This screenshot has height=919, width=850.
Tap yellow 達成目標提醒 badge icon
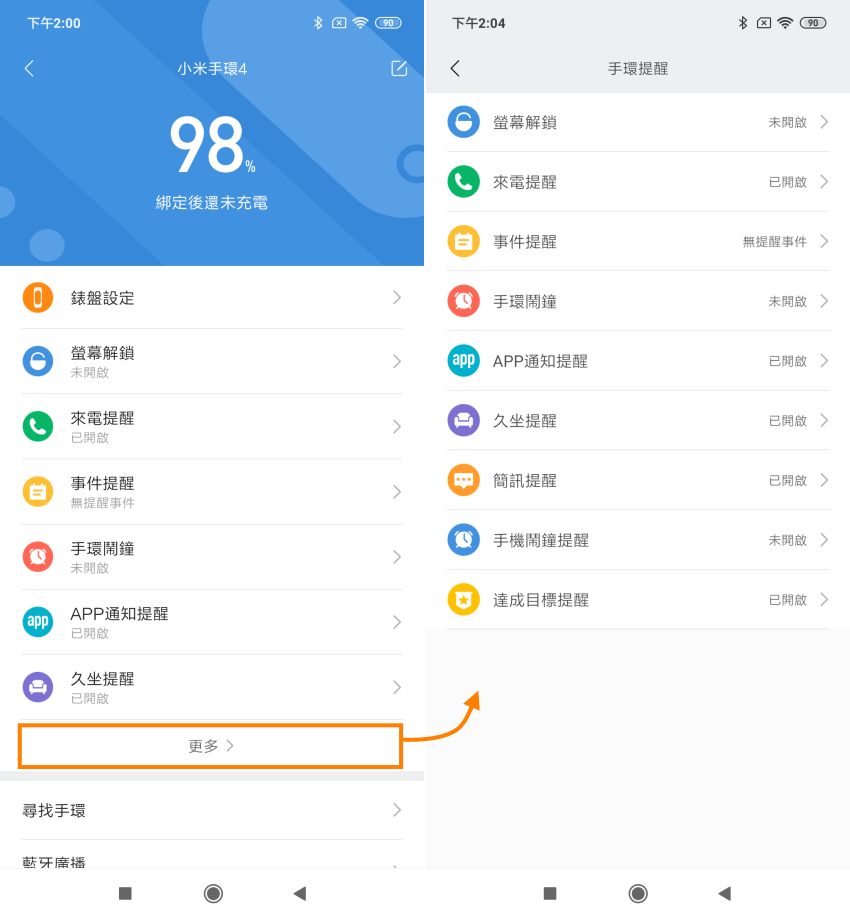pos(464,600)
